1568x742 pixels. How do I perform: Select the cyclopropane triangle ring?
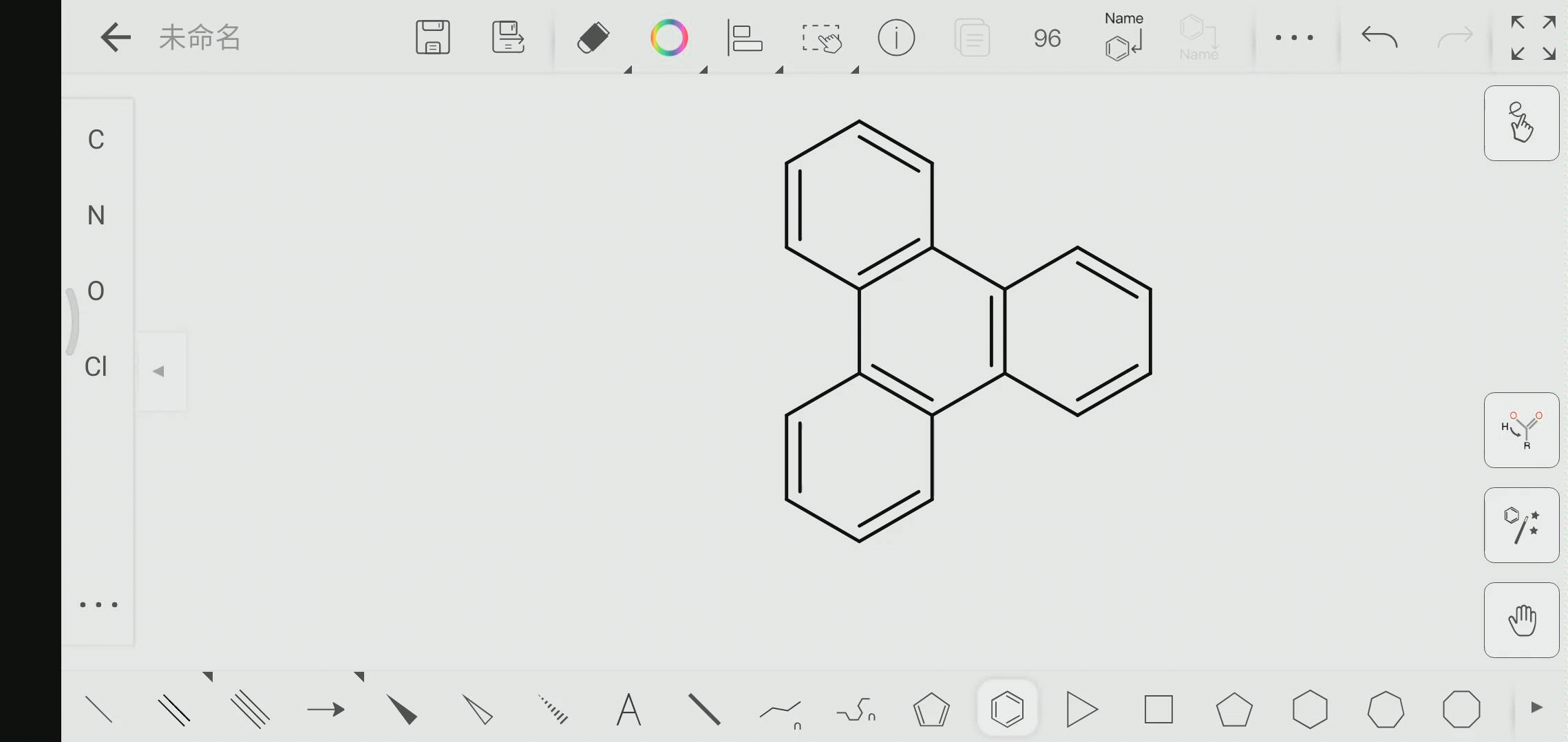tap(1082, 710)
